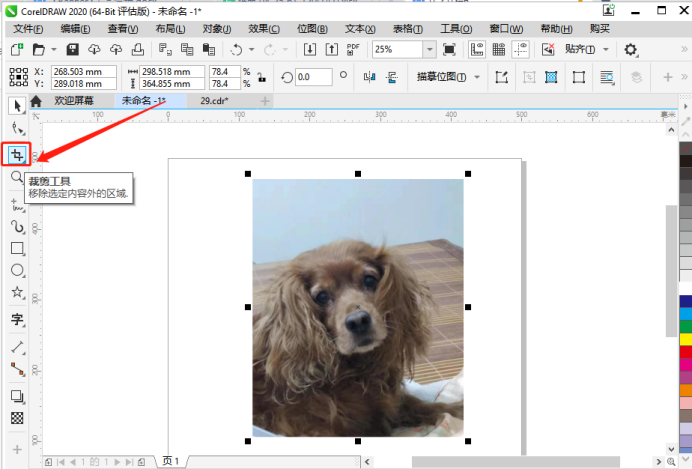The image size is (692, 469).
Task: Select the Crop tool in the toolbox
Action: [x=17, y=154]
